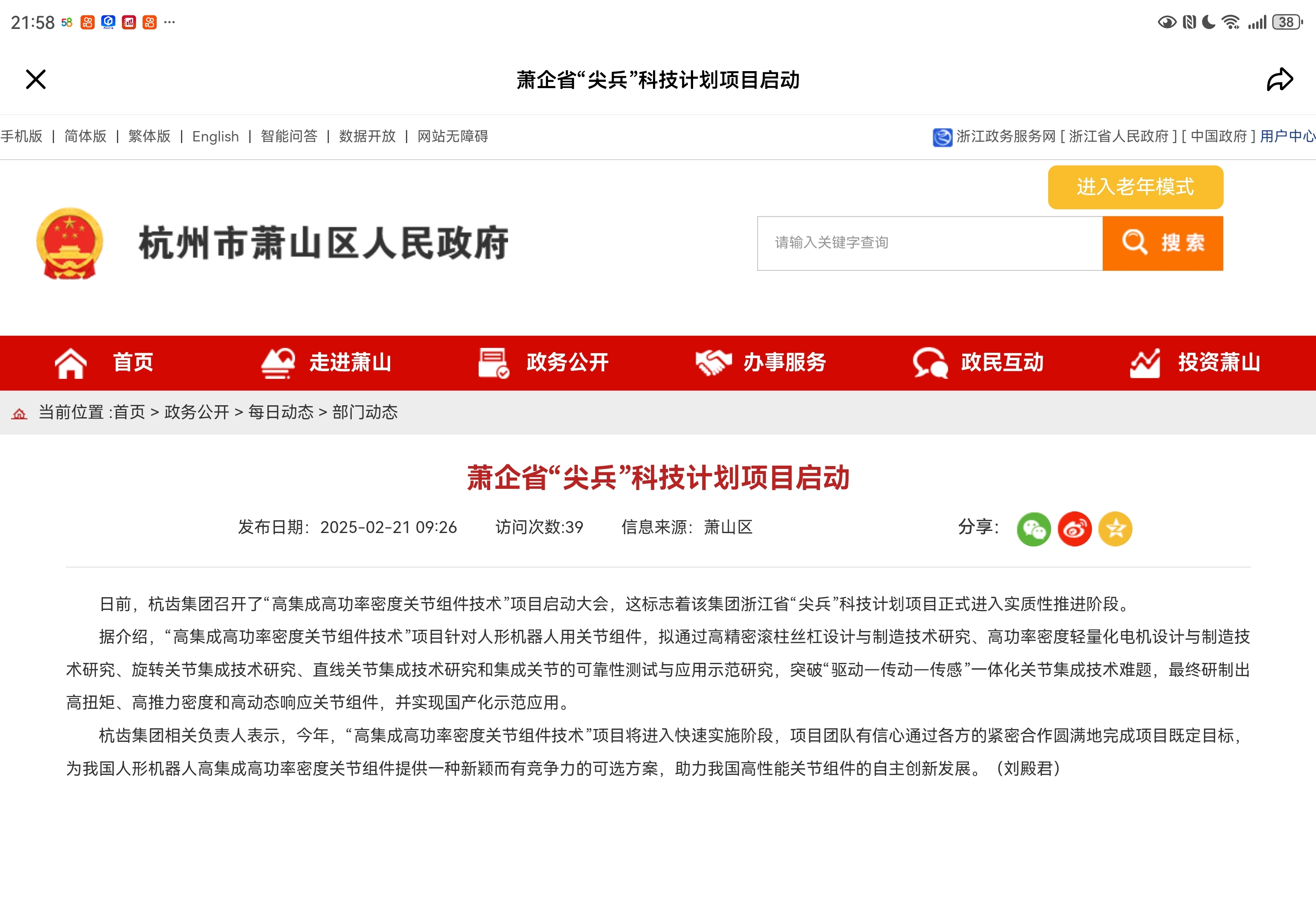Click the small home icon in breadcrumb
This screenshot has height=923, width=1316.
coord(19,414)
